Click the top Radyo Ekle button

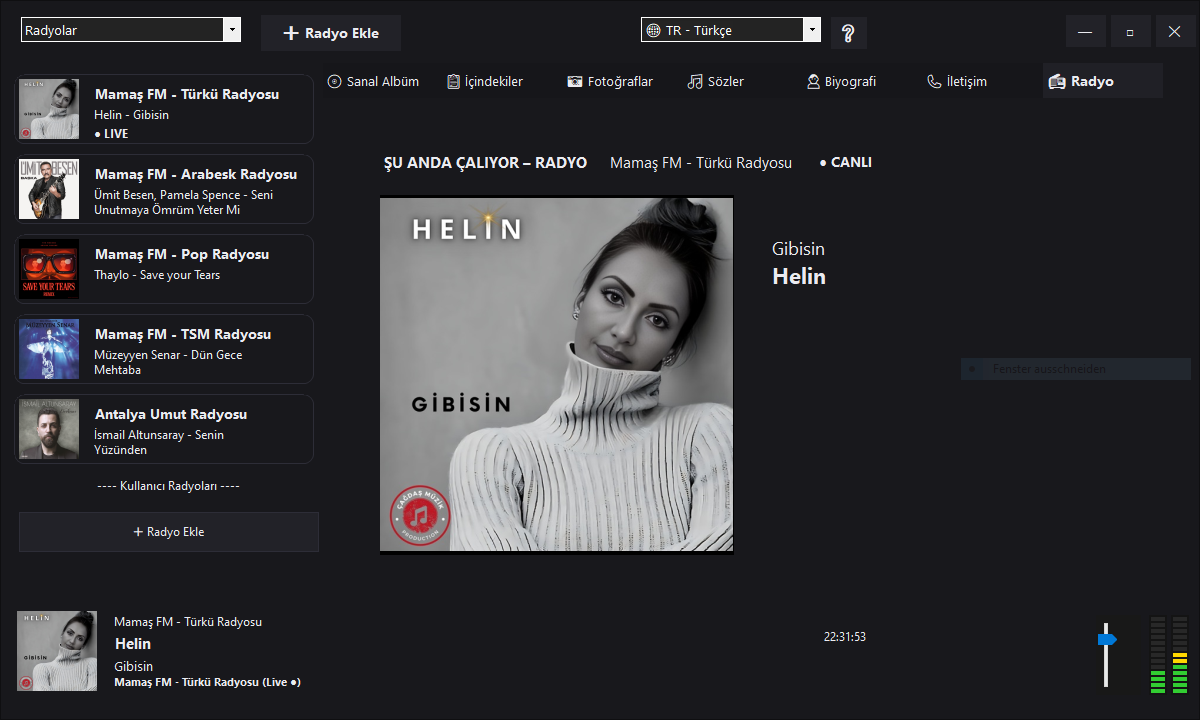(331, 33)
